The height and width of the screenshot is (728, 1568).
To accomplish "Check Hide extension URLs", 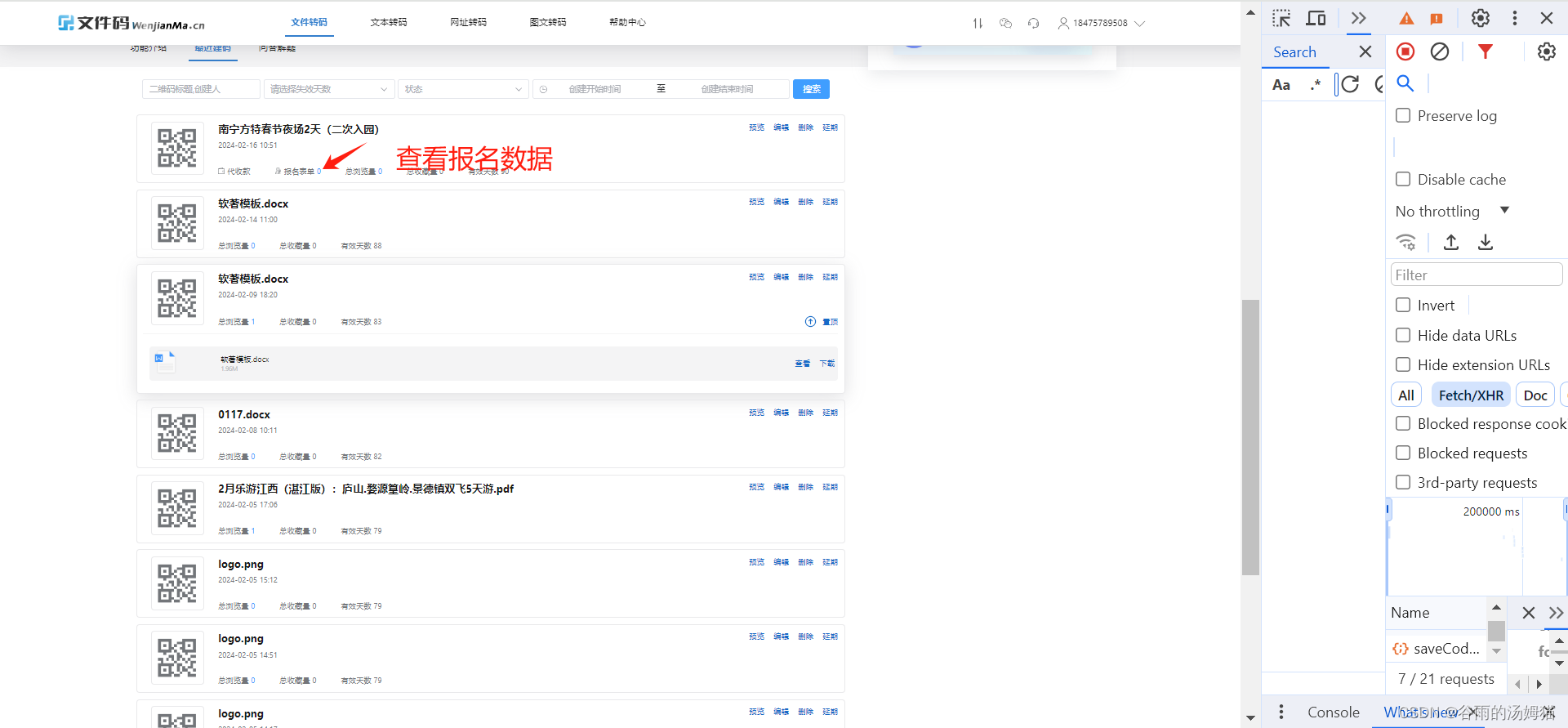I will tap(1403, 364).
